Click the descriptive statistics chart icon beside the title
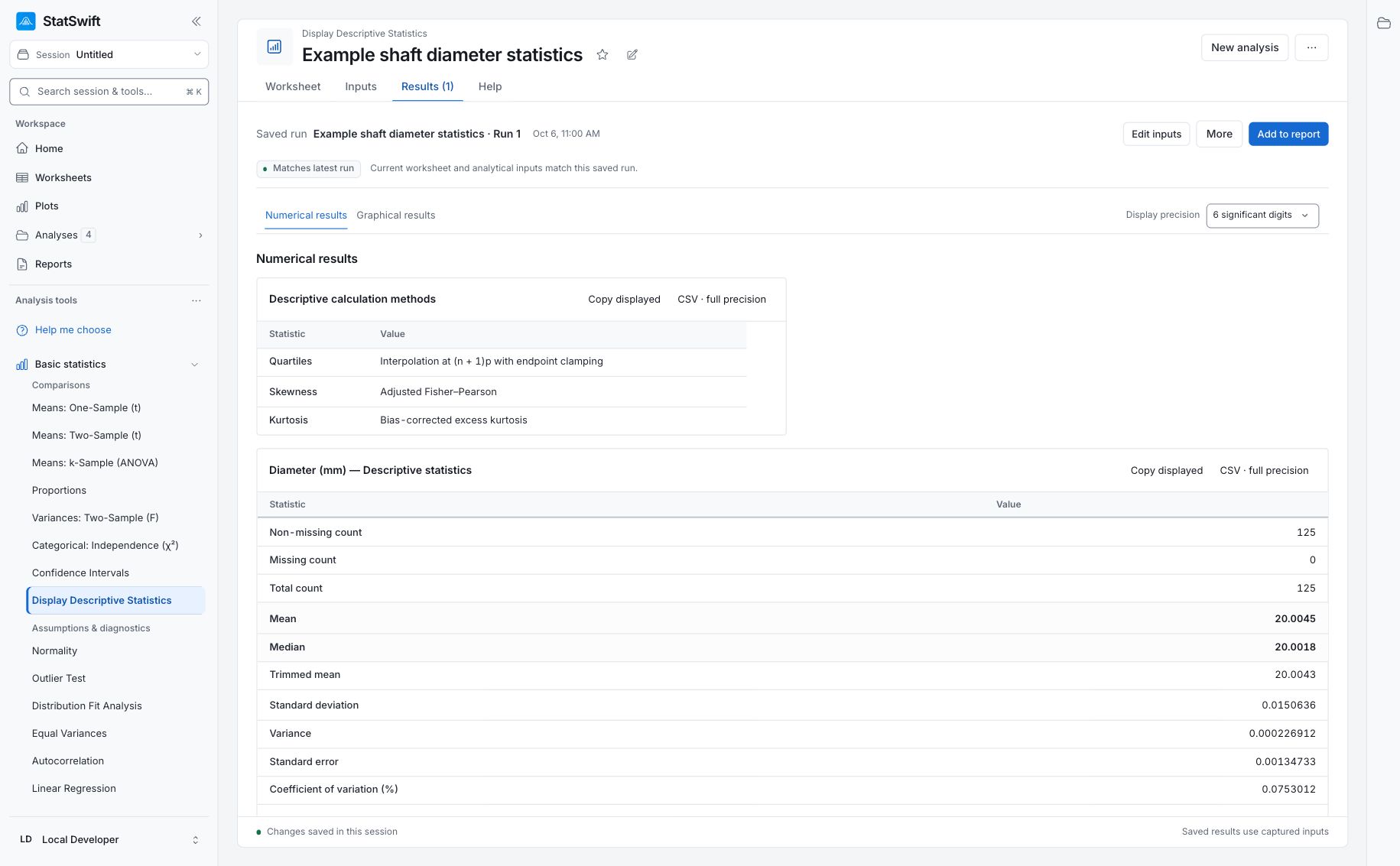This screenshot has width=1400, height=866. pos(274,47)
